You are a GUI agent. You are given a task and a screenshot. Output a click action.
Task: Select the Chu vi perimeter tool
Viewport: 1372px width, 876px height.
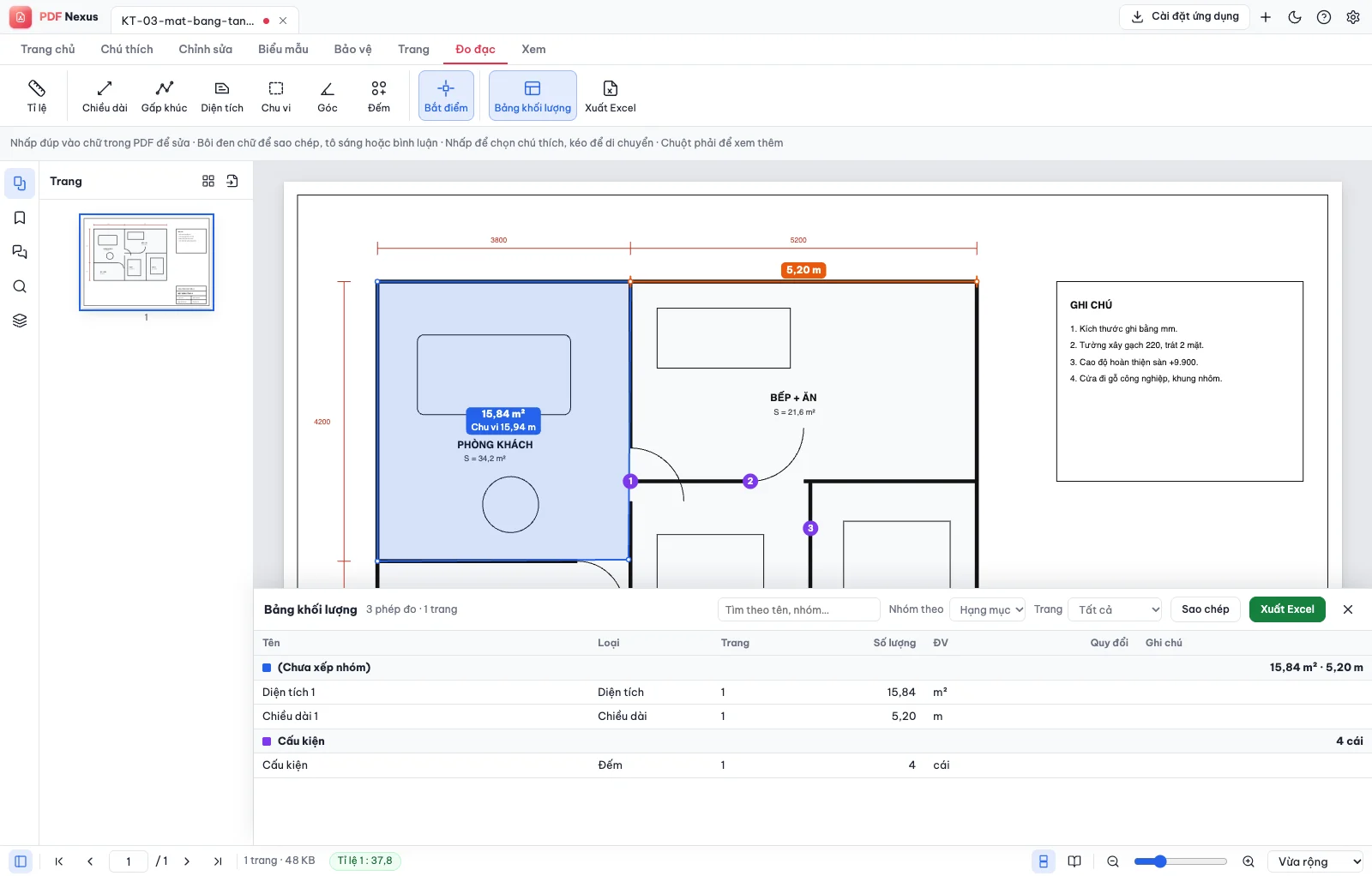pos(276,96)
